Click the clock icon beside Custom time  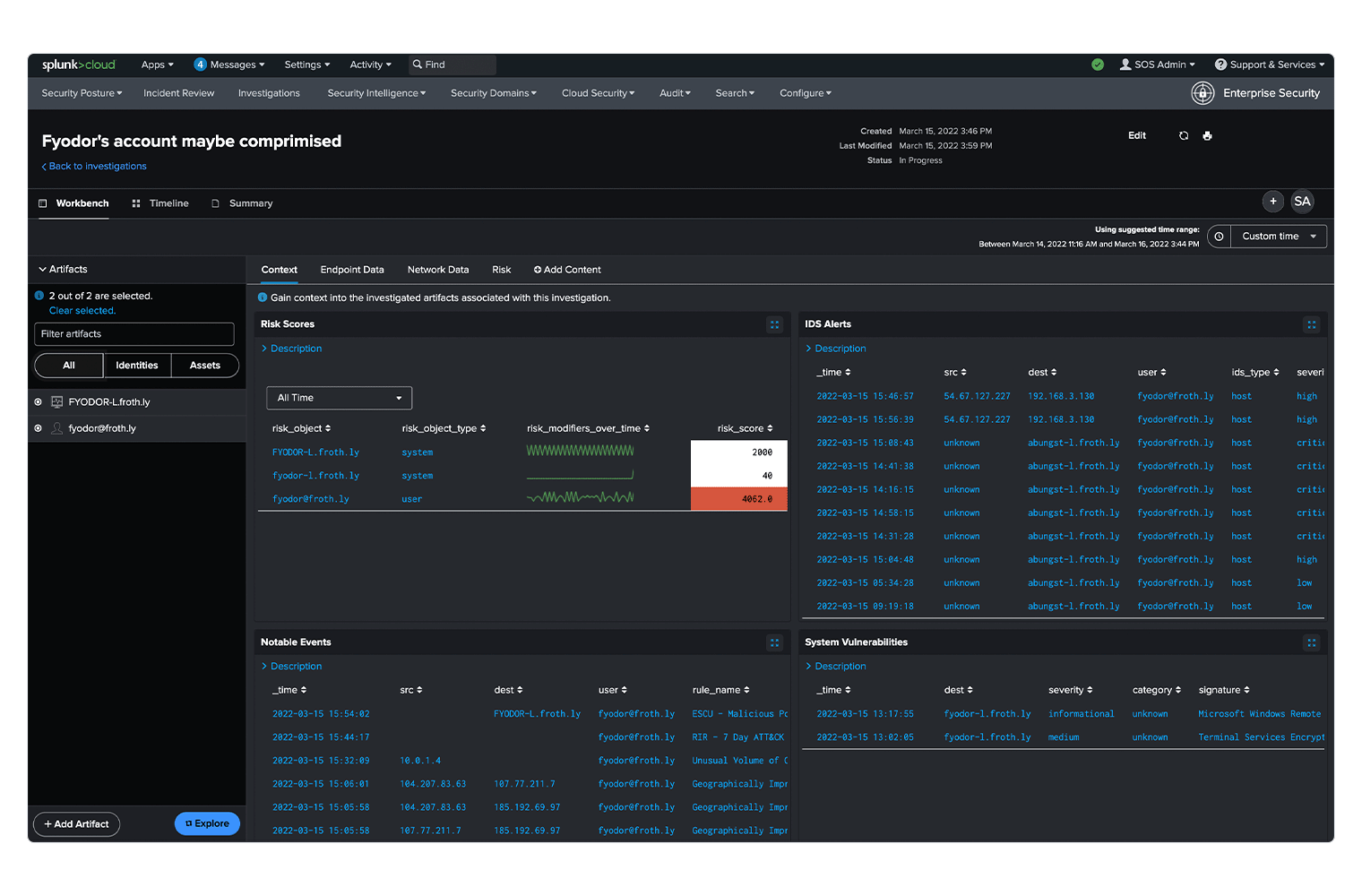pos(1219,236)
